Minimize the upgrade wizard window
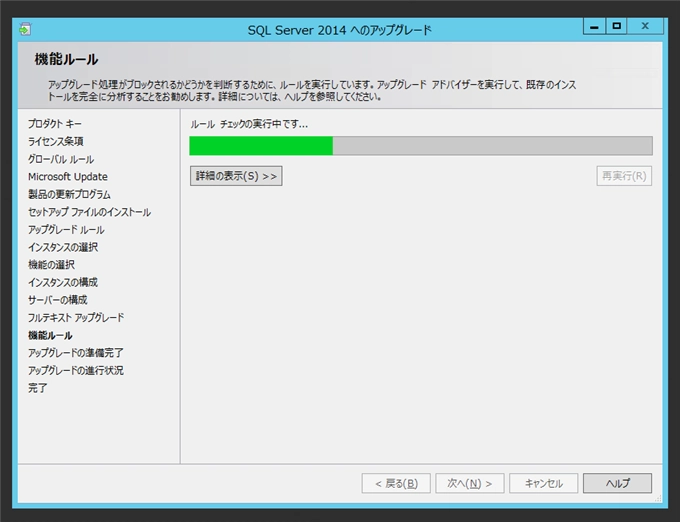The image size is (680, 522). click(595, 26)
